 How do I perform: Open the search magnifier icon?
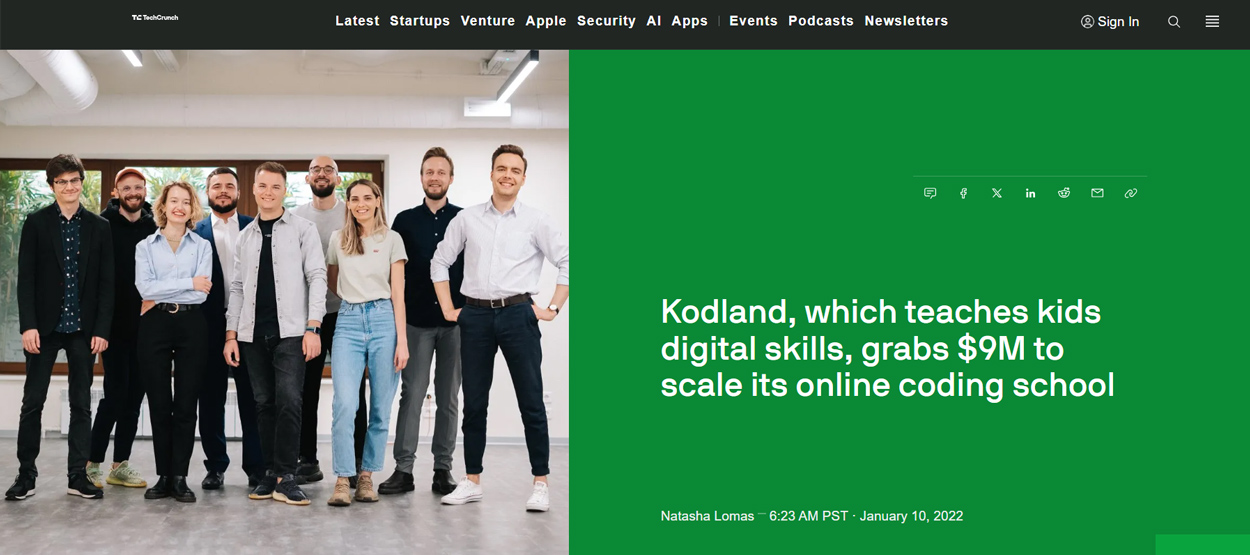click(x=1174, y=21)
